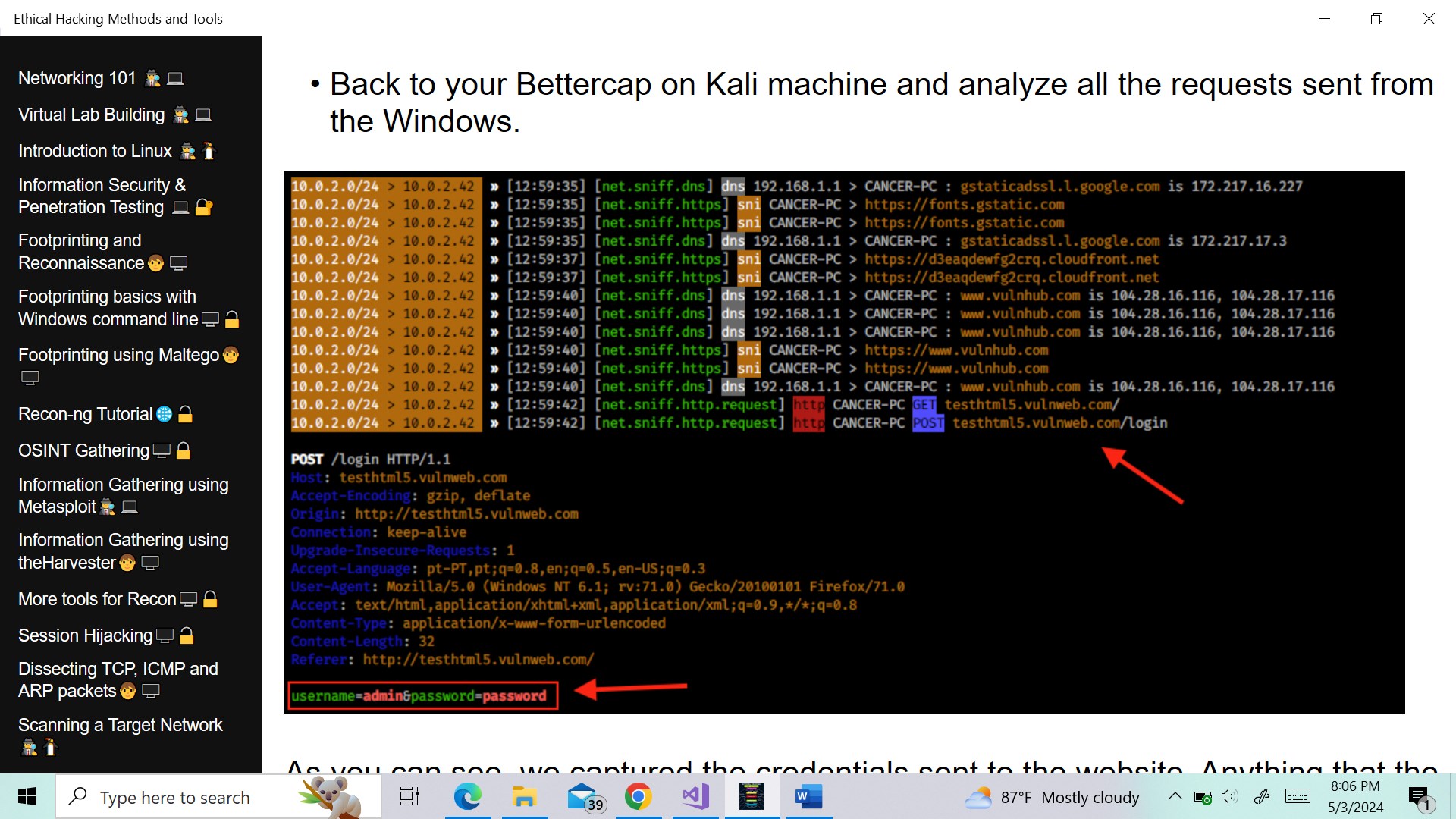Screen dimensions: 1456x819
Task: Open the OSINT Gathering lesson
Action: coord(83,450)
